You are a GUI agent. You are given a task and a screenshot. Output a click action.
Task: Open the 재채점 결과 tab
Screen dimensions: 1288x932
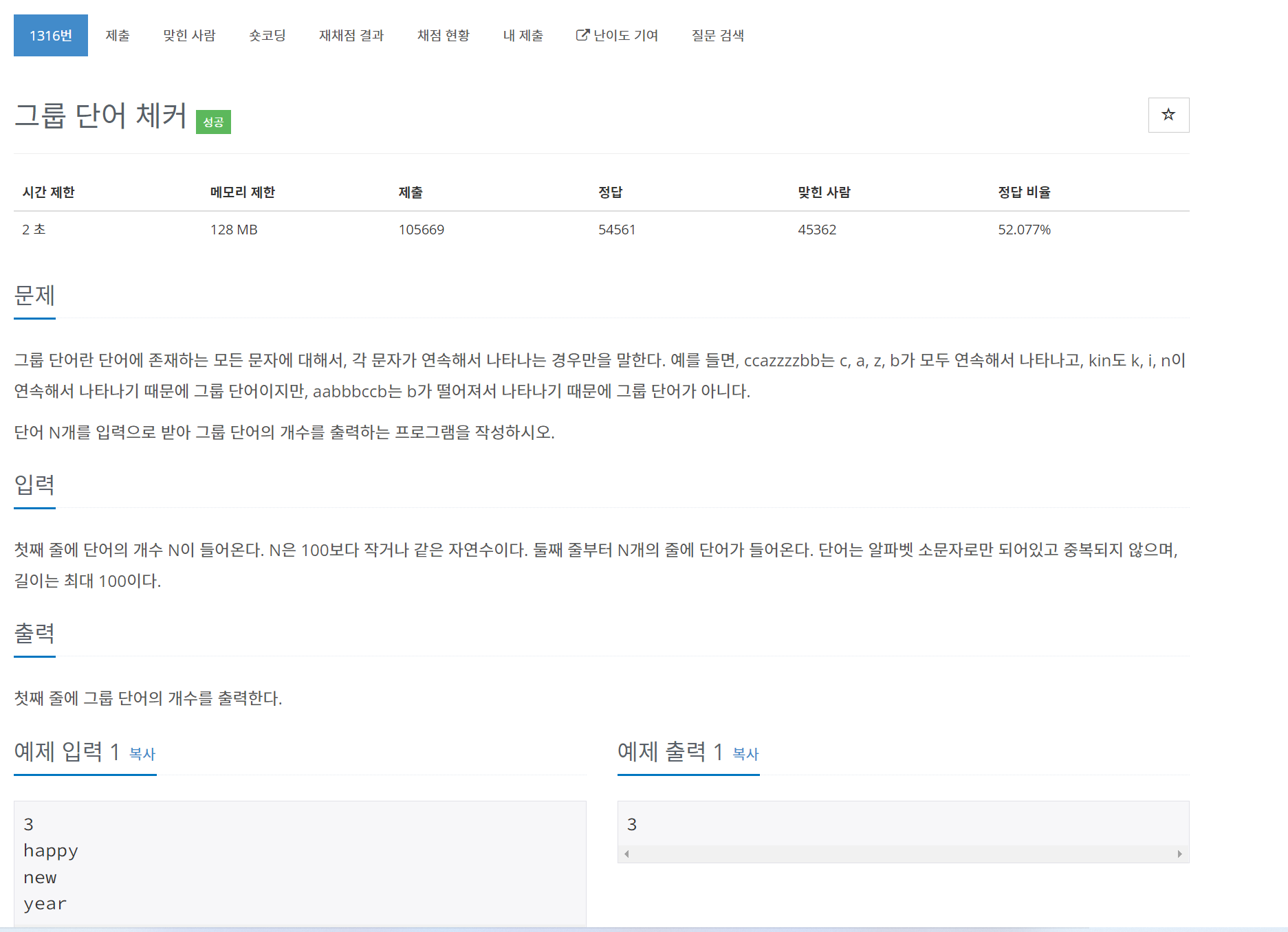351,35
